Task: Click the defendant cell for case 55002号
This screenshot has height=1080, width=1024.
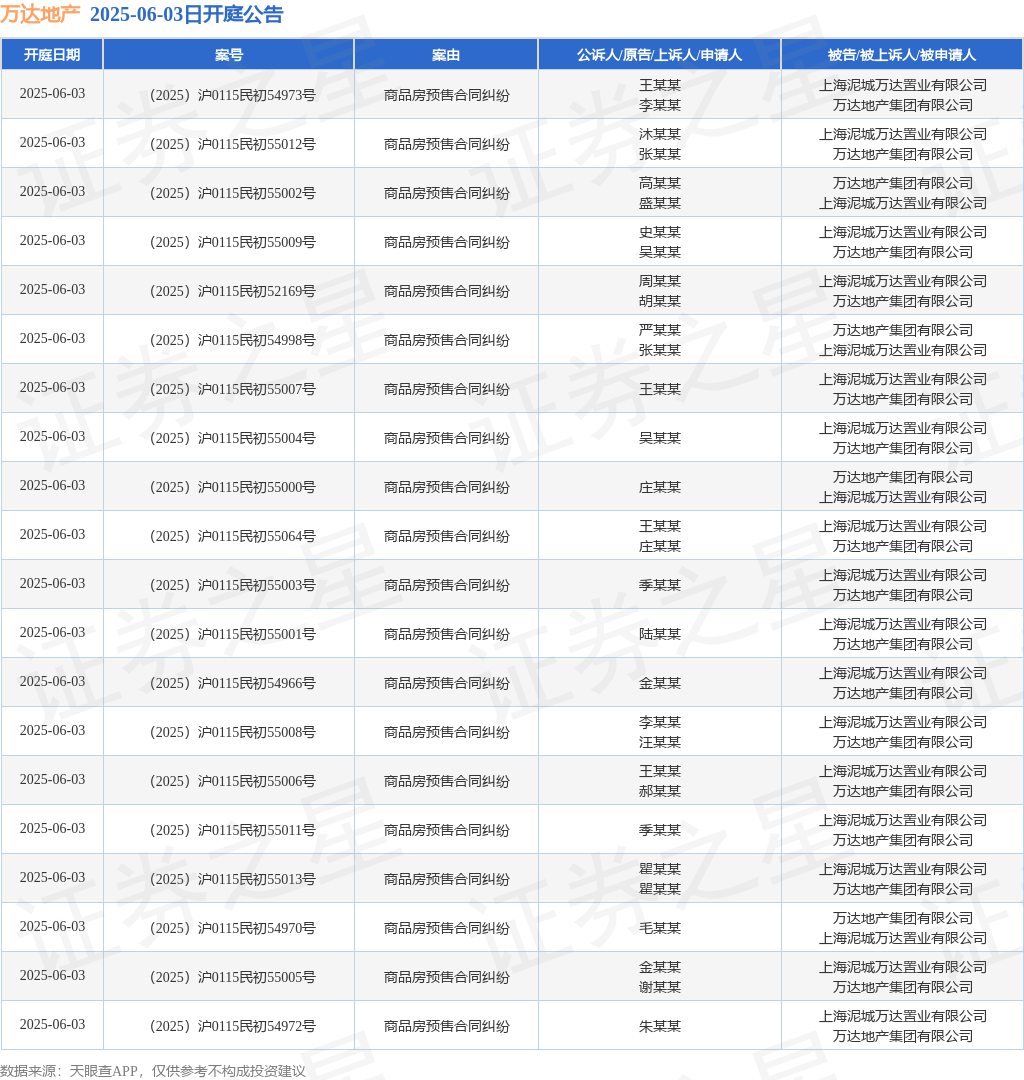Action: point(902,193)
